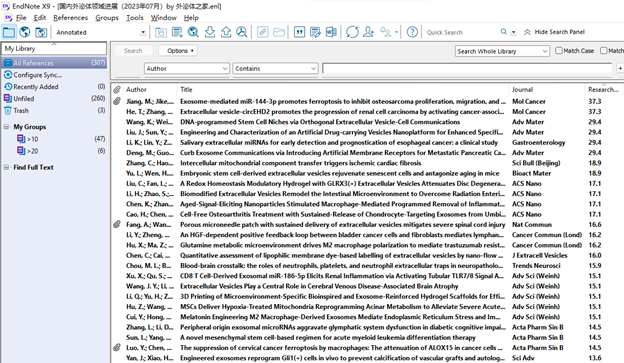
Task: Open the Author search field dropdown
Action: 187,68
